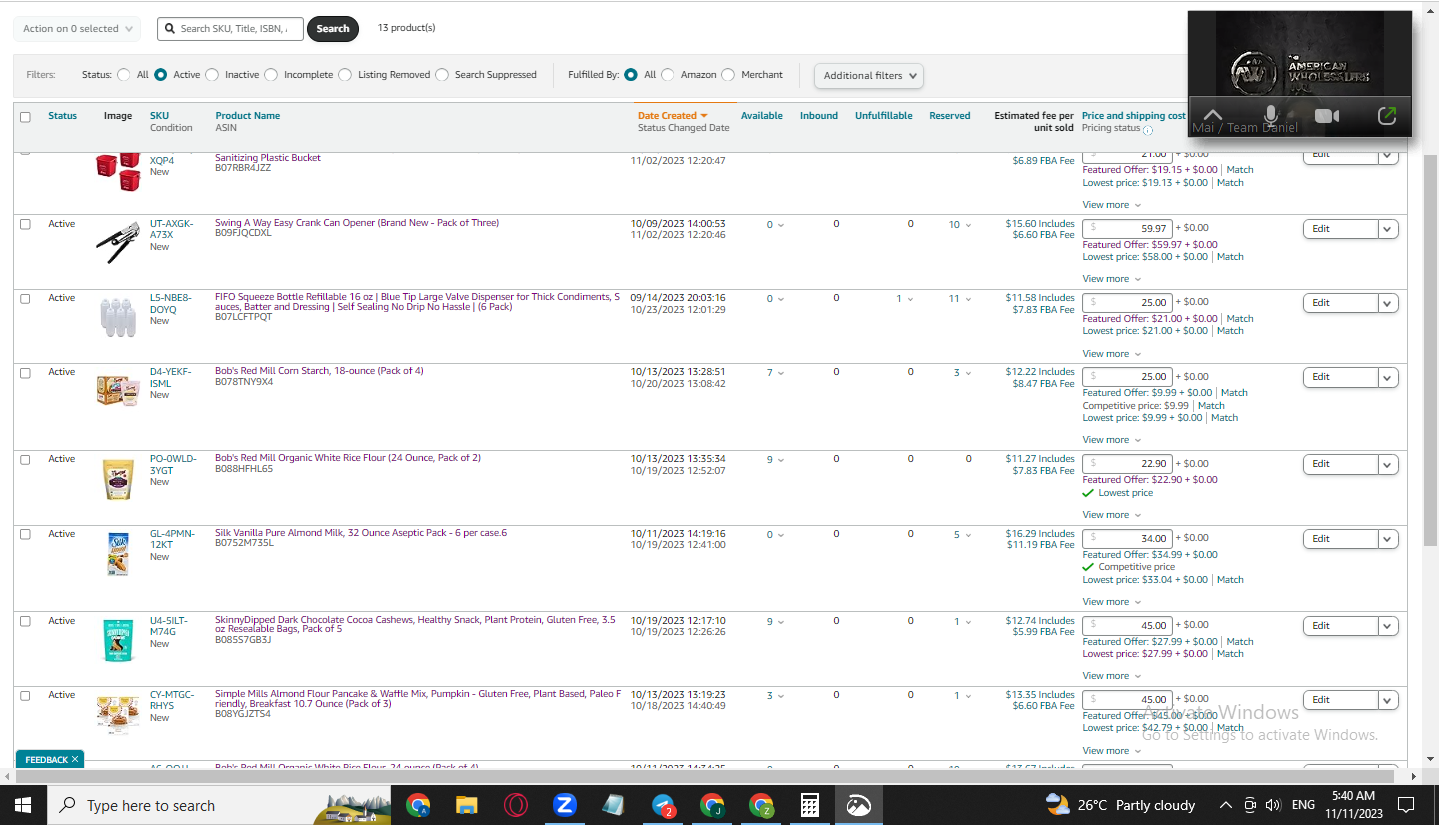Screen dimensions: 1439x825
Task: Select Fulfilled By Merchant filter
Action: coord(728,75)
